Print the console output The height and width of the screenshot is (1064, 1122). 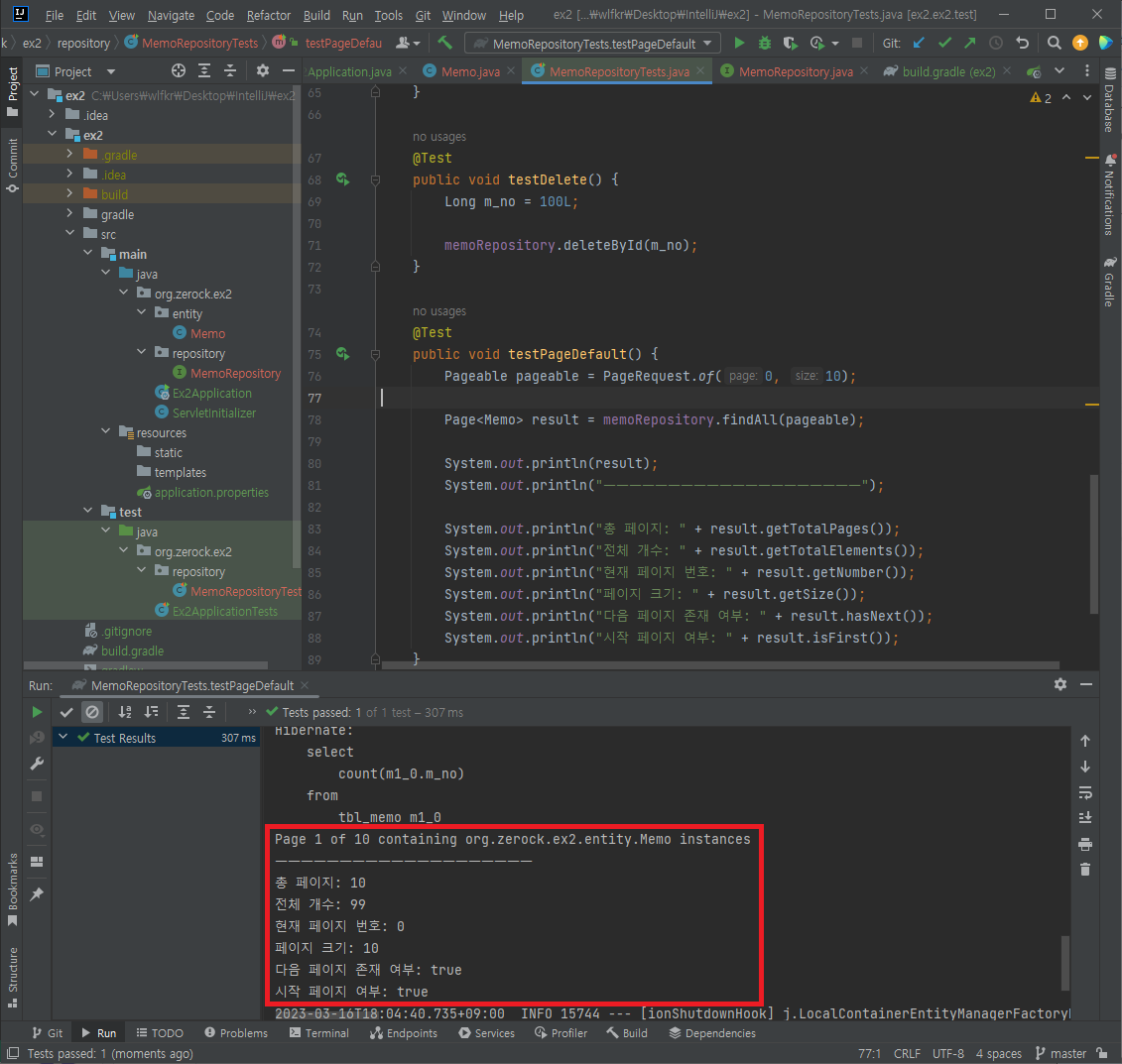click(x=1084, y=845)
